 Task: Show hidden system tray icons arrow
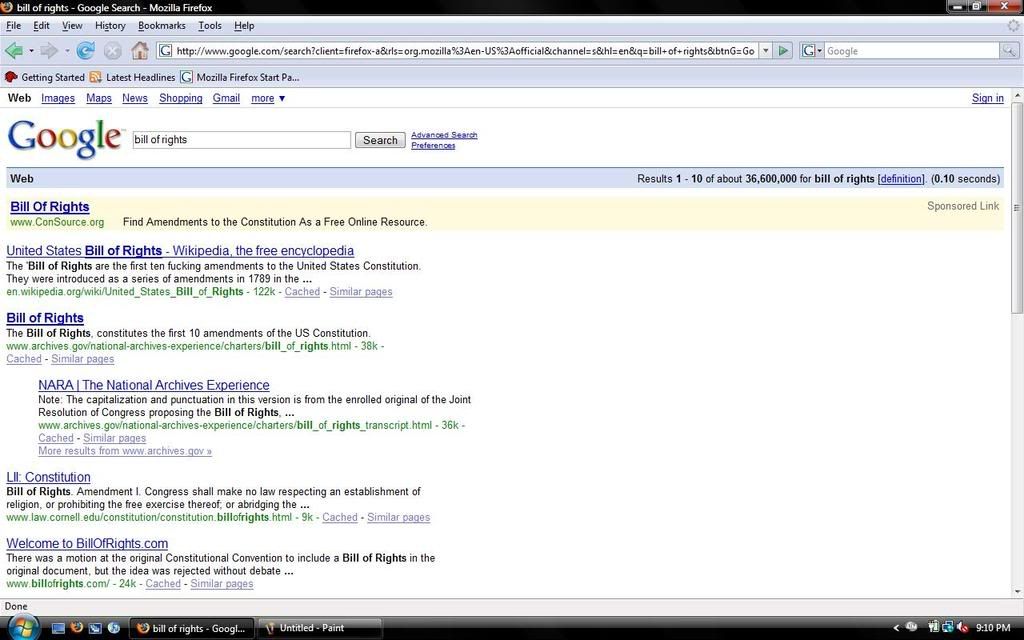click(x=895, y=628)
